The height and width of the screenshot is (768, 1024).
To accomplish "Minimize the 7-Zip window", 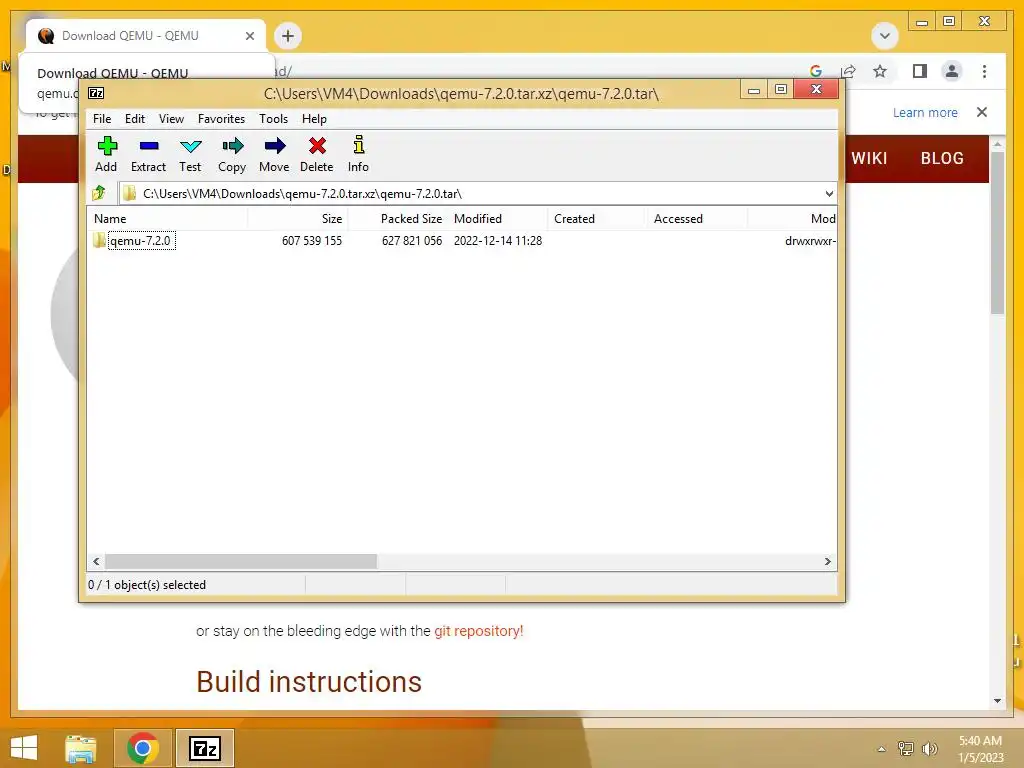I will pyautogui.click(x=754, y=89).
